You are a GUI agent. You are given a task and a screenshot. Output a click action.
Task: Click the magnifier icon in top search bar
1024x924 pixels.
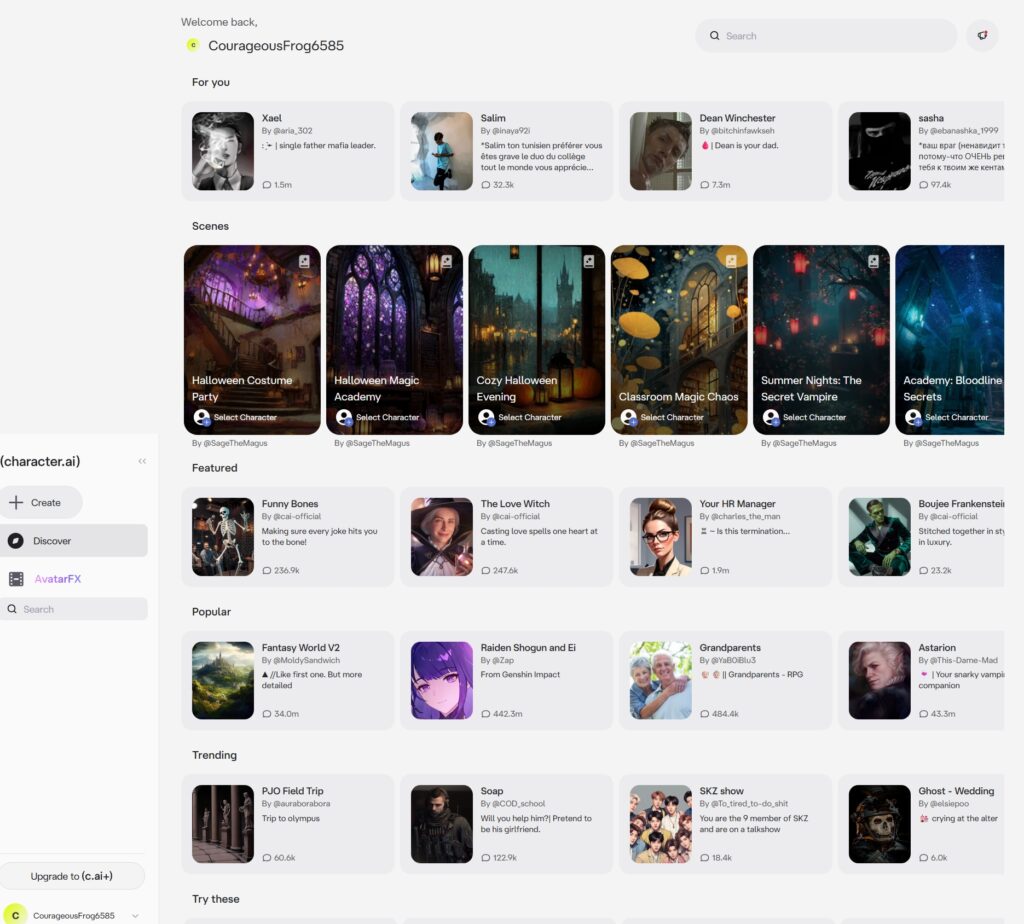[715, 36]
